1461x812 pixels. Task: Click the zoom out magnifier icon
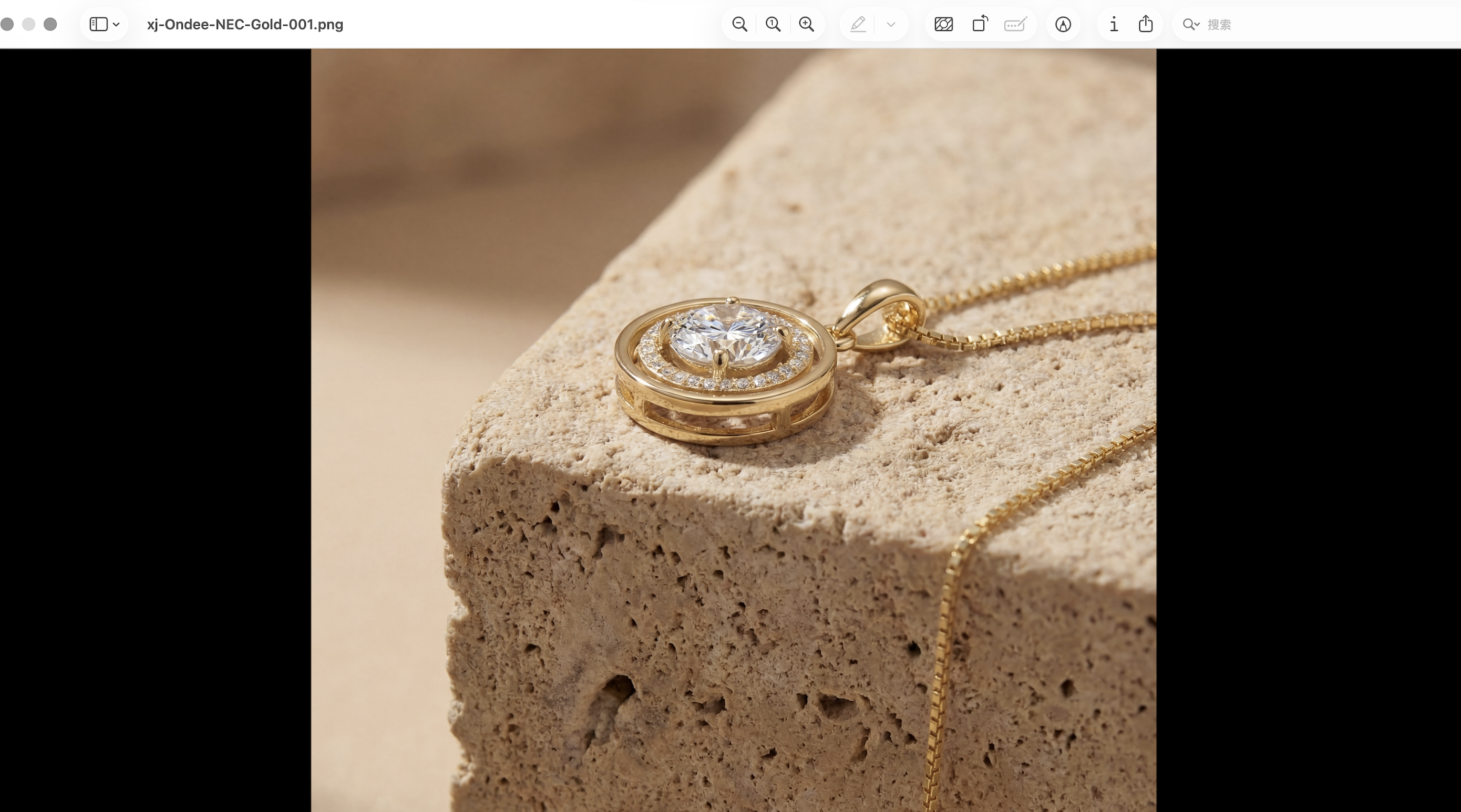[739, 24]
